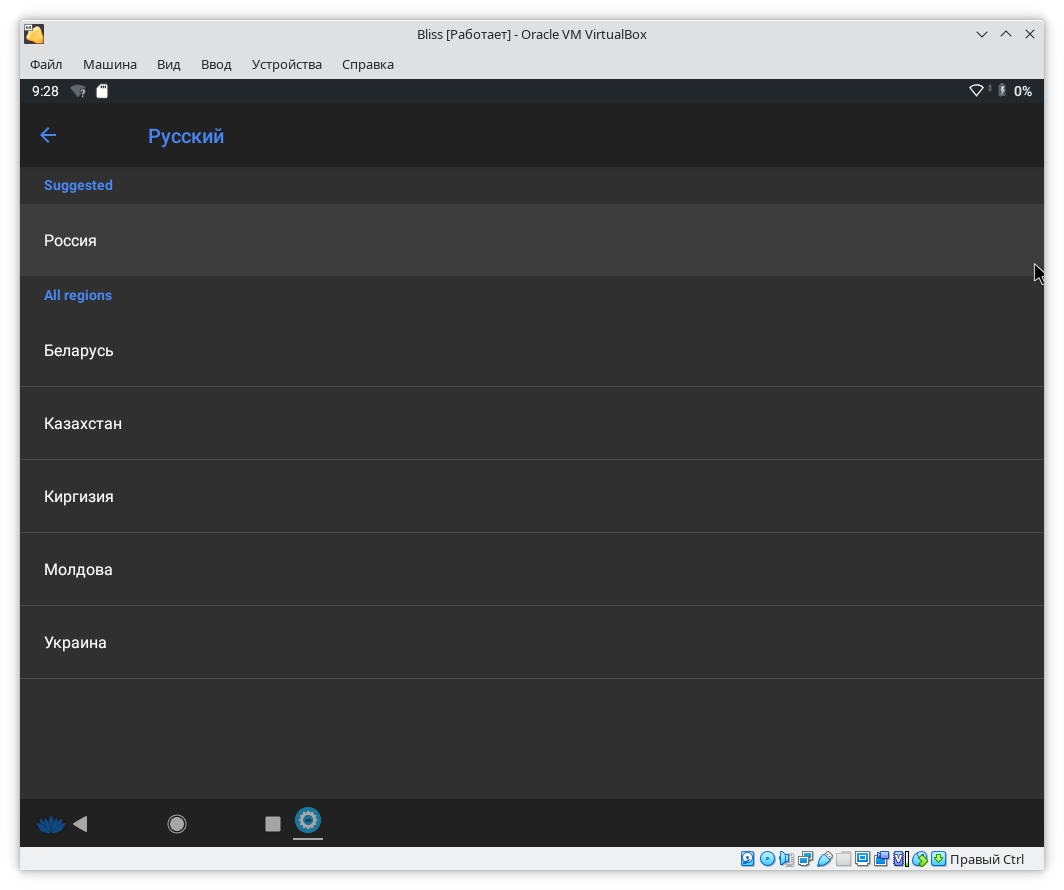
Task: Click the audio status icon
Action: click(786, 859)
